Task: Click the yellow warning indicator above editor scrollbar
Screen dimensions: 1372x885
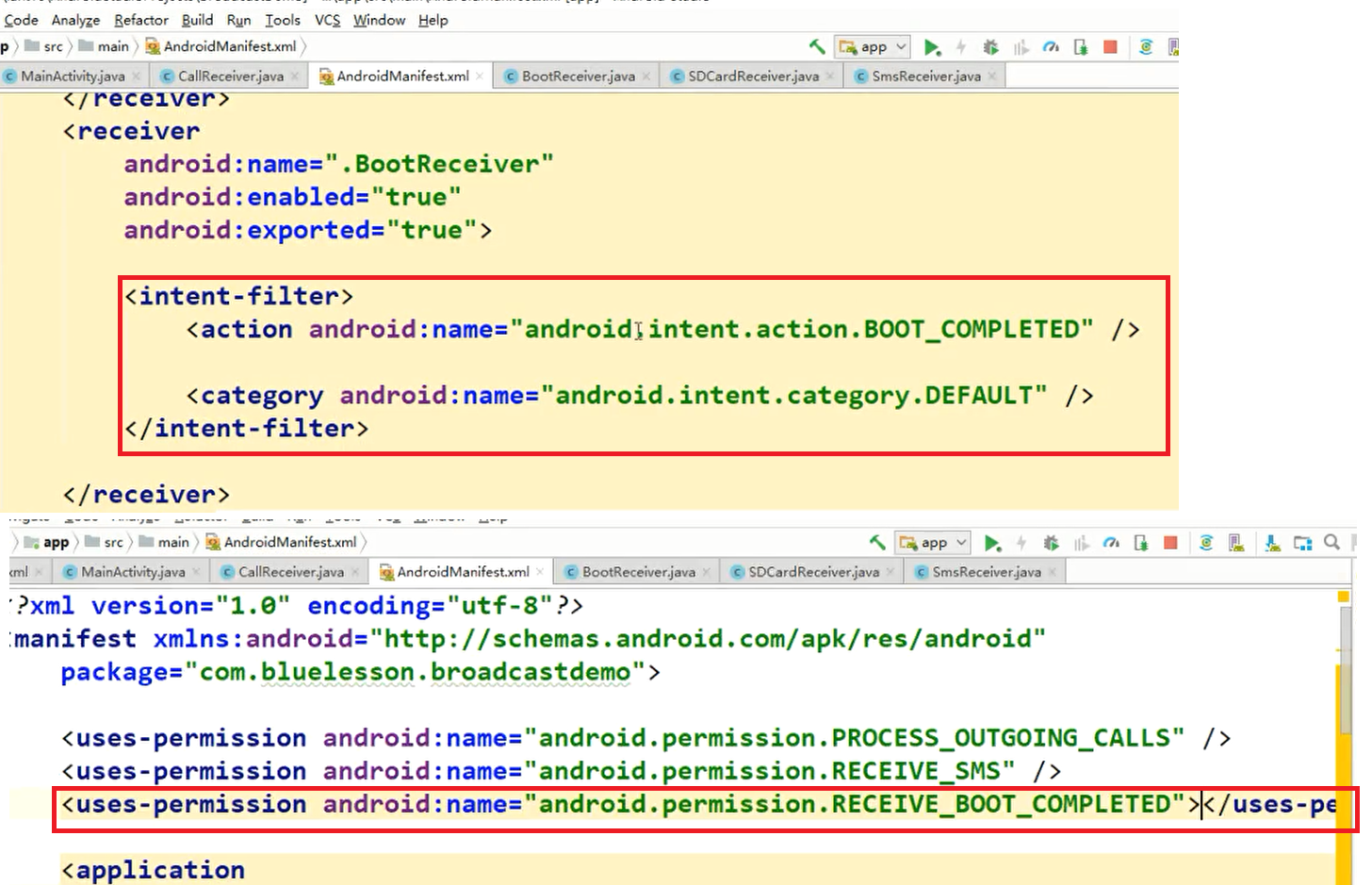Action: tap(1344, 597)
